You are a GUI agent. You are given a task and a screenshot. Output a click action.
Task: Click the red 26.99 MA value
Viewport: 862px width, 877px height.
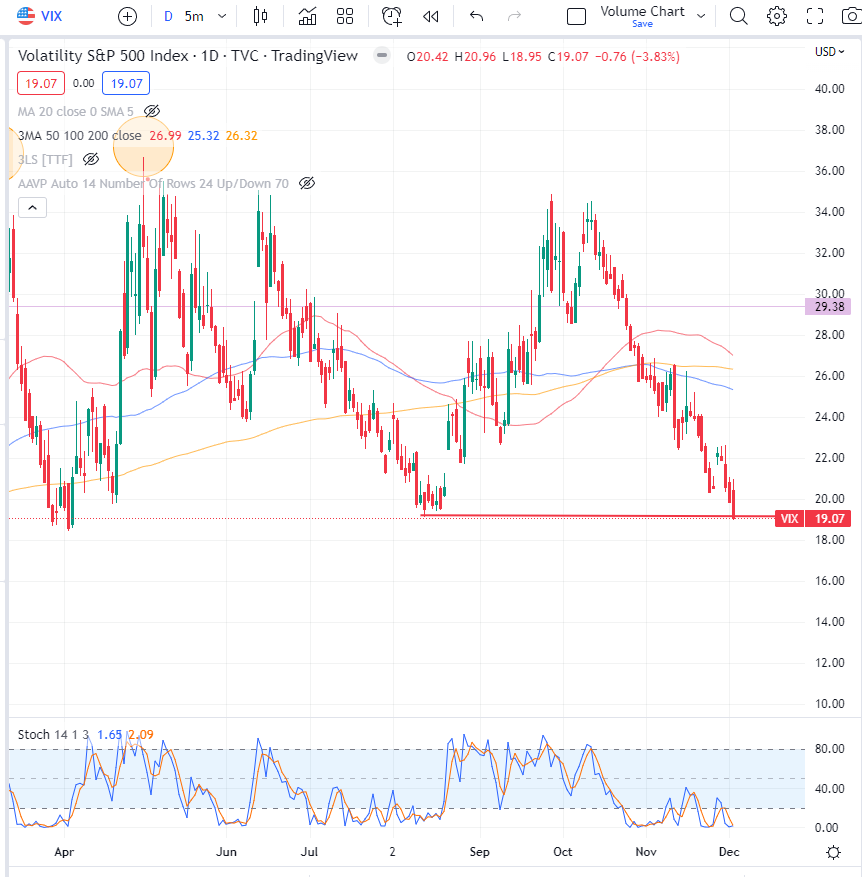click(x=165, y=136)
